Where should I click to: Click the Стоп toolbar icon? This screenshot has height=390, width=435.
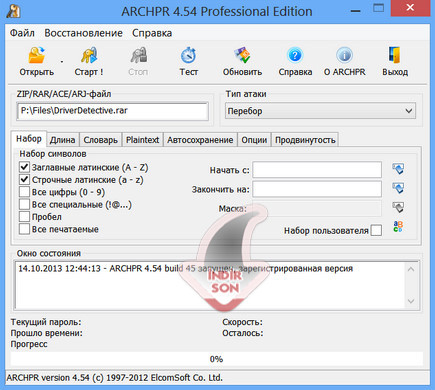point(139,55)
